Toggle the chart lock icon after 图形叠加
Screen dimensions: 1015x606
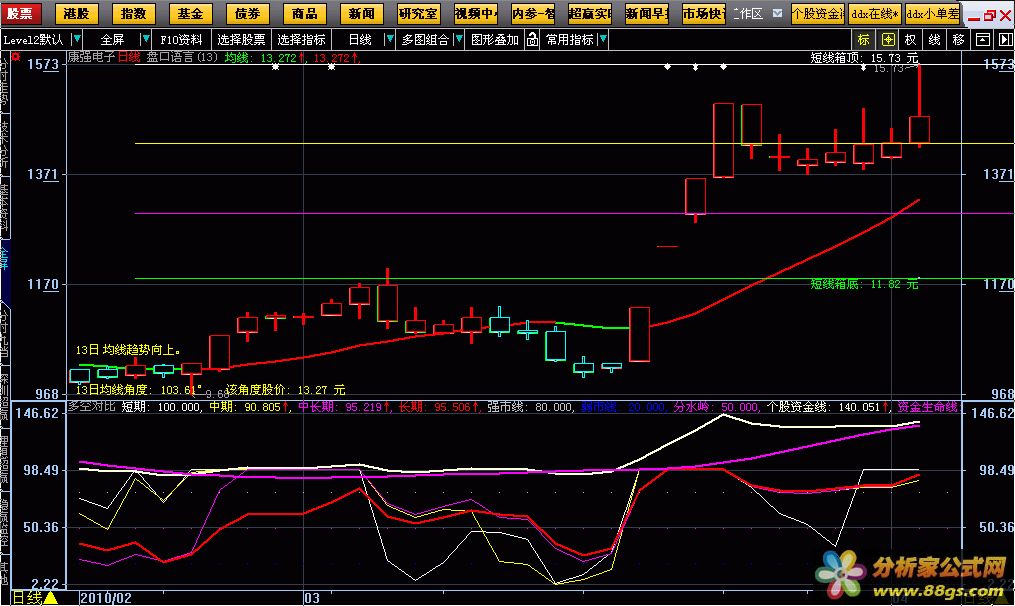(532, 39)
